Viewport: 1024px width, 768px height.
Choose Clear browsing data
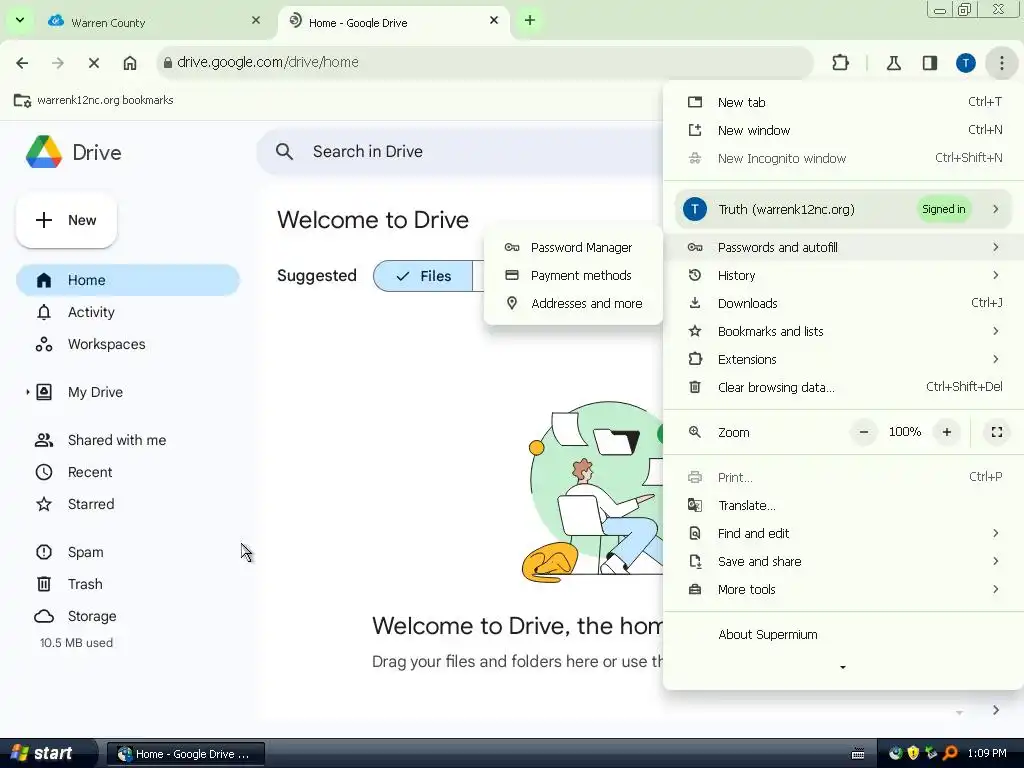tap(844, 387)
